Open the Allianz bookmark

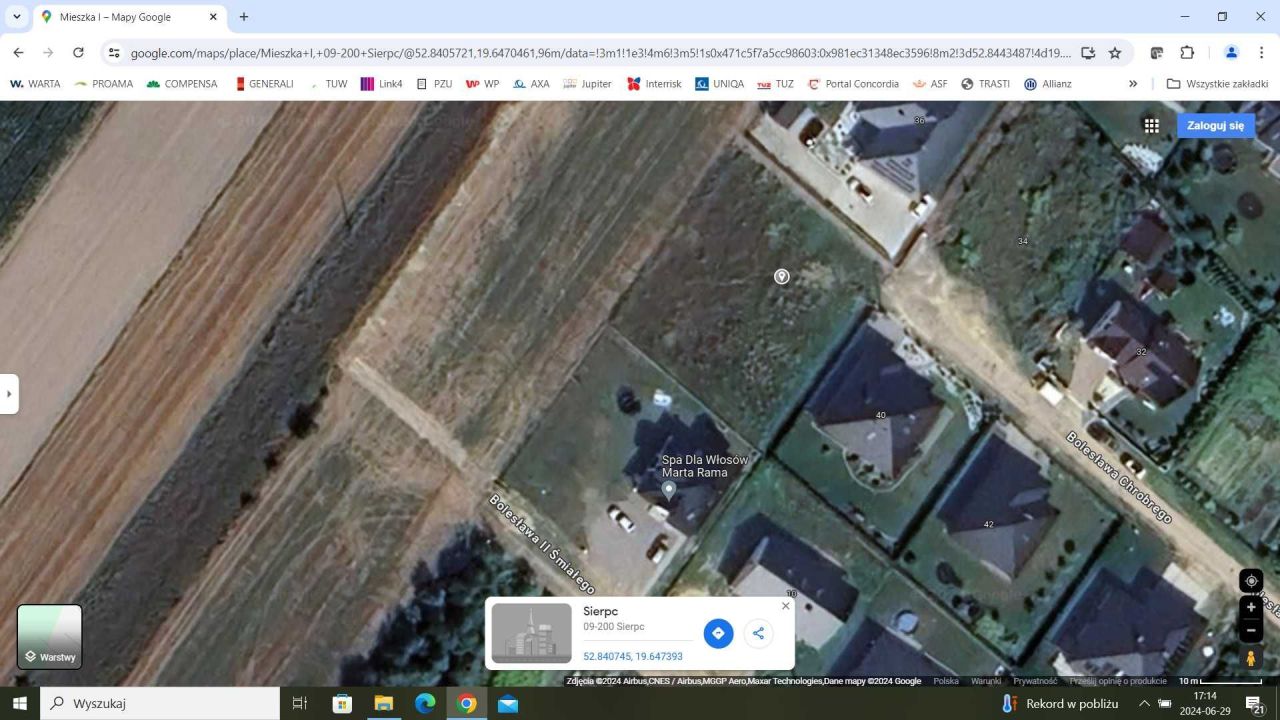click(1048, 84)
